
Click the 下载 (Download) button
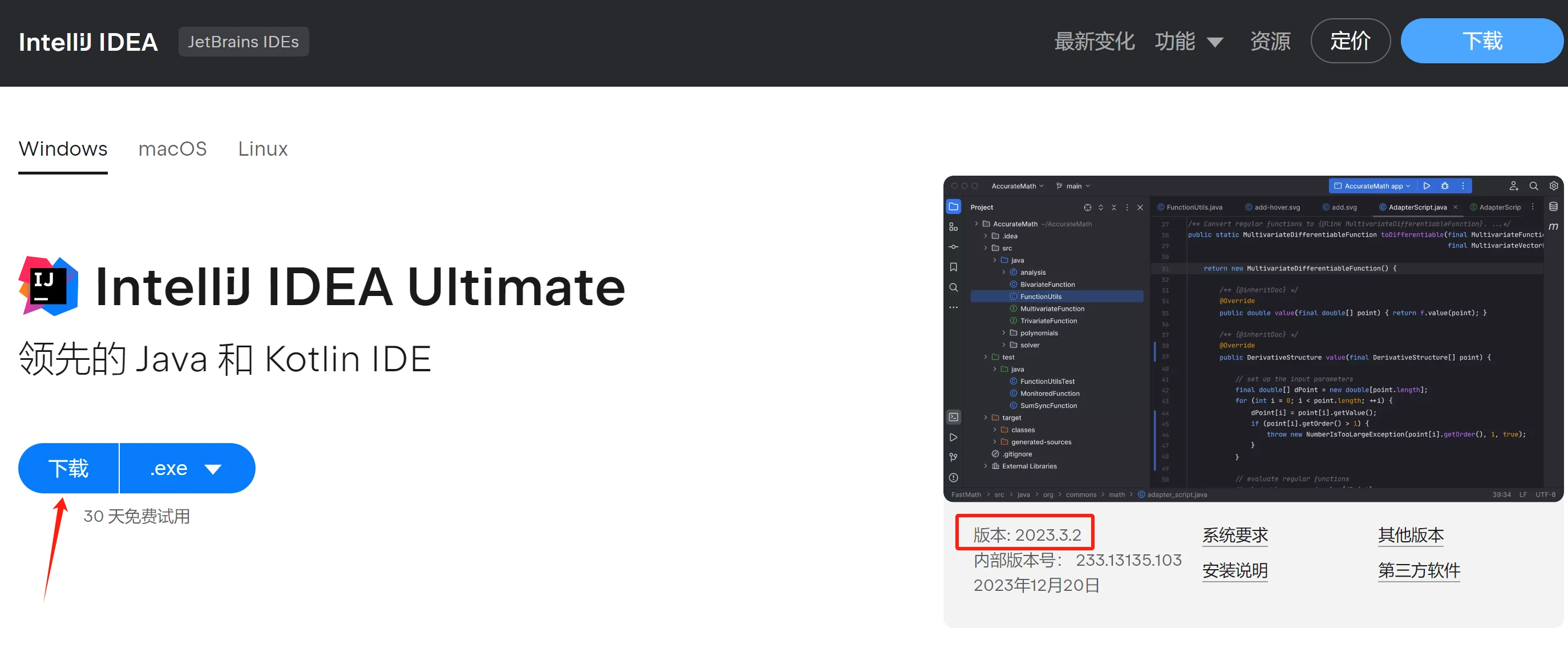[x=67, y=468]
